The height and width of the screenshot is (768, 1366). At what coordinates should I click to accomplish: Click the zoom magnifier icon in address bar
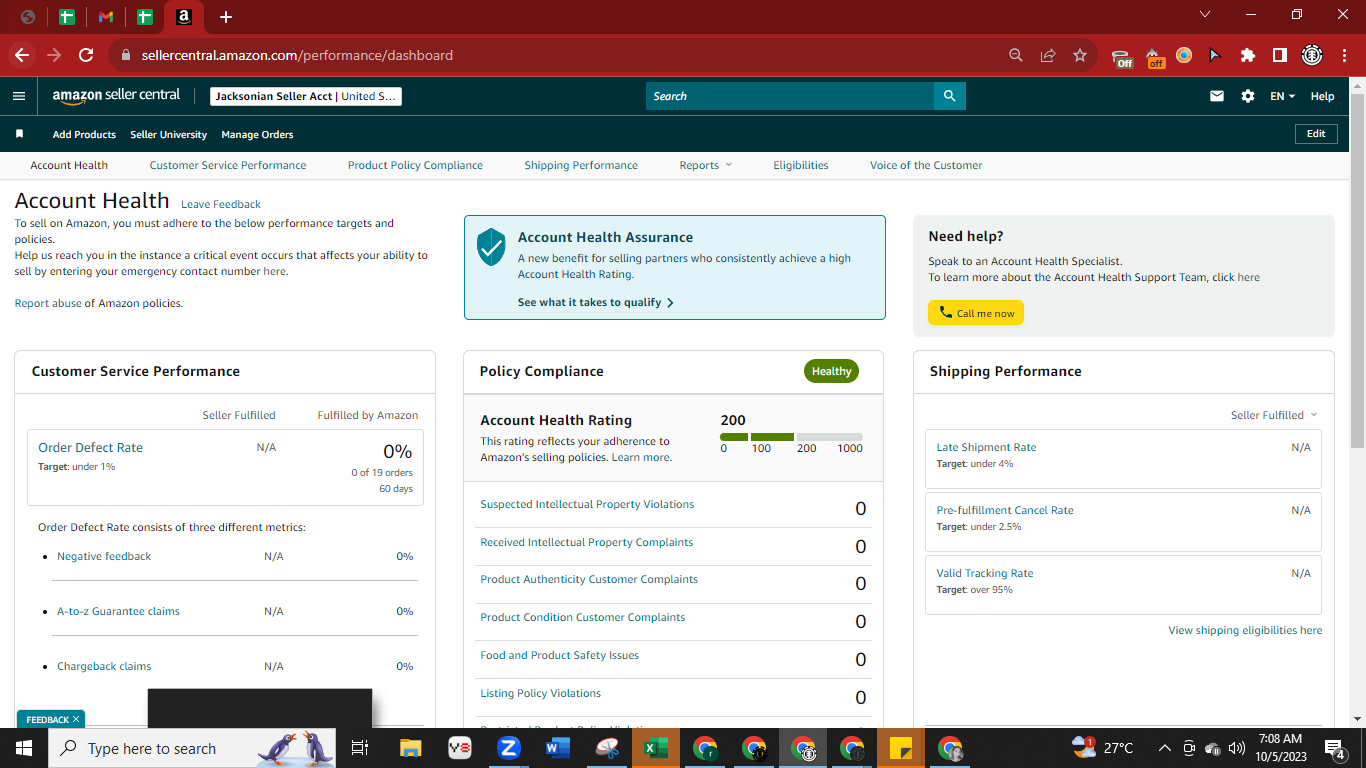[1016, 55]
